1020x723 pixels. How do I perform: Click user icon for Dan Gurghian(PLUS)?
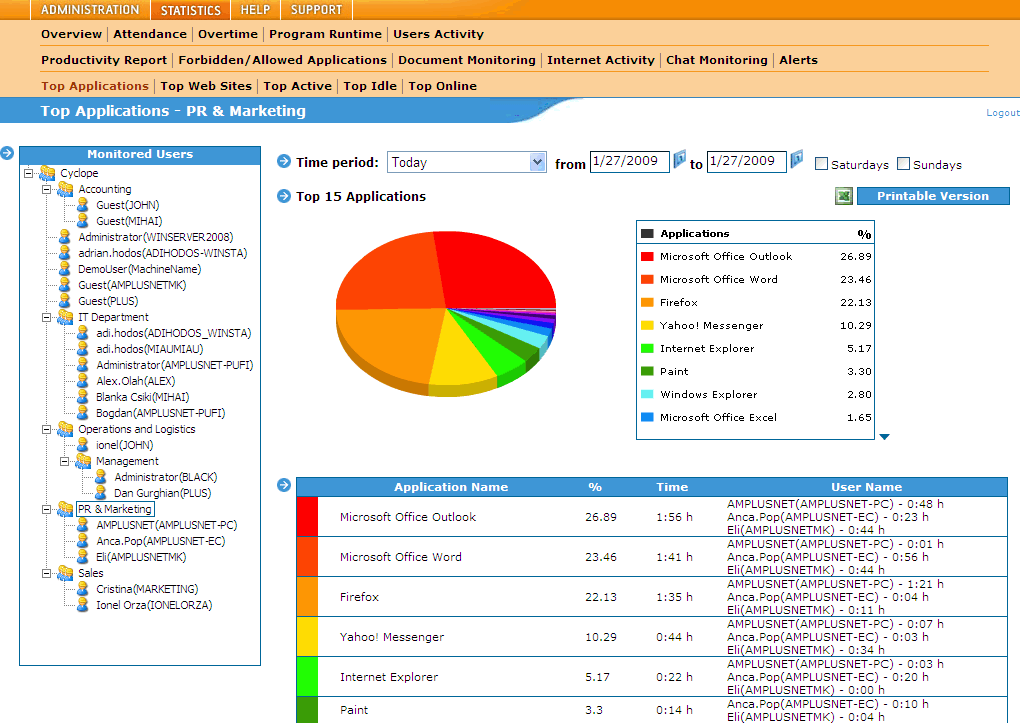[100, 493]
